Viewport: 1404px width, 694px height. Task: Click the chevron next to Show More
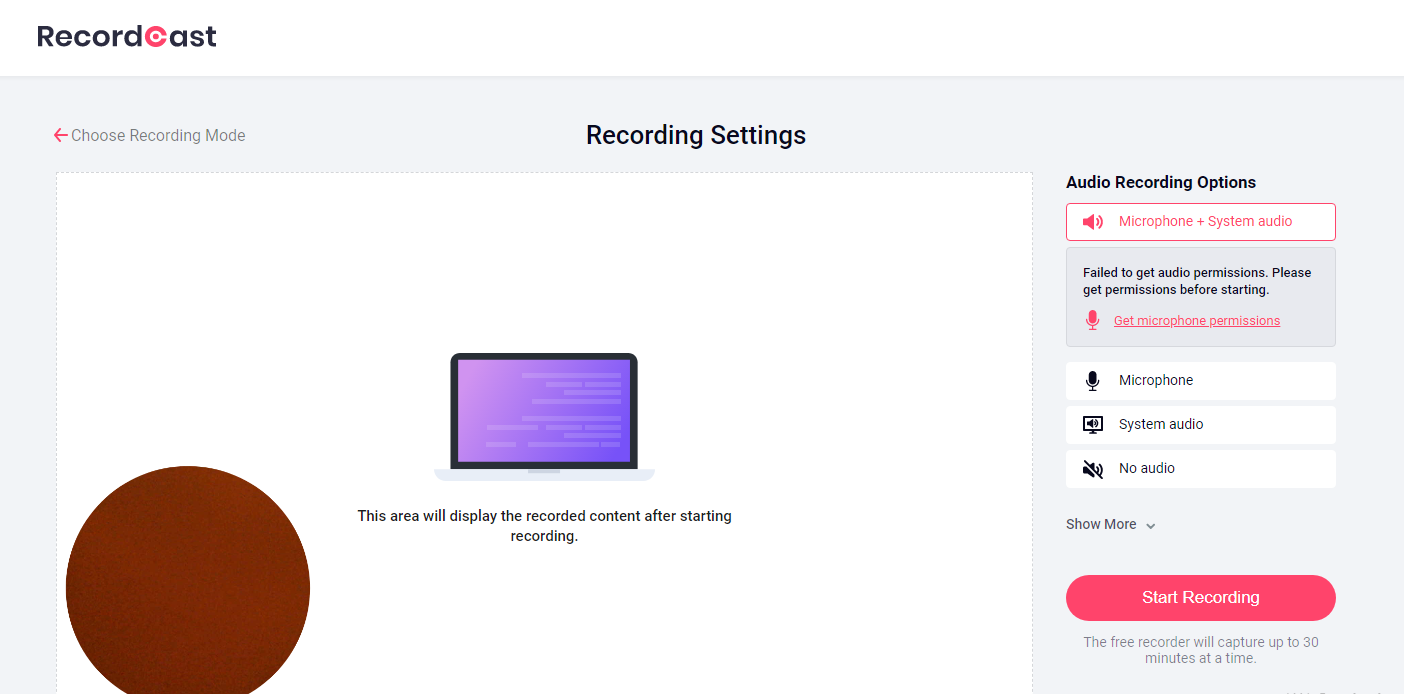[x=1151, y=526]
